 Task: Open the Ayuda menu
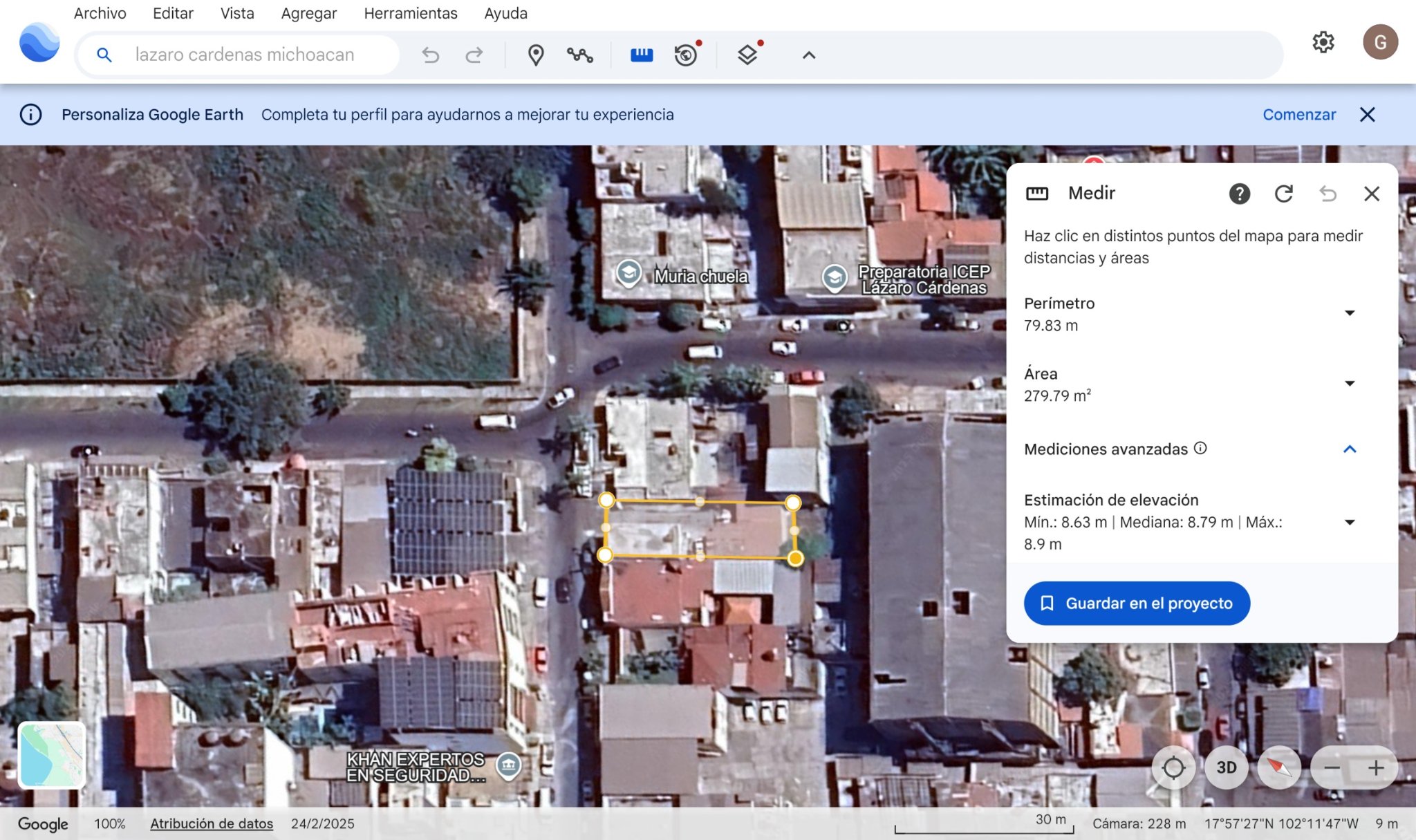pos(506,13)
